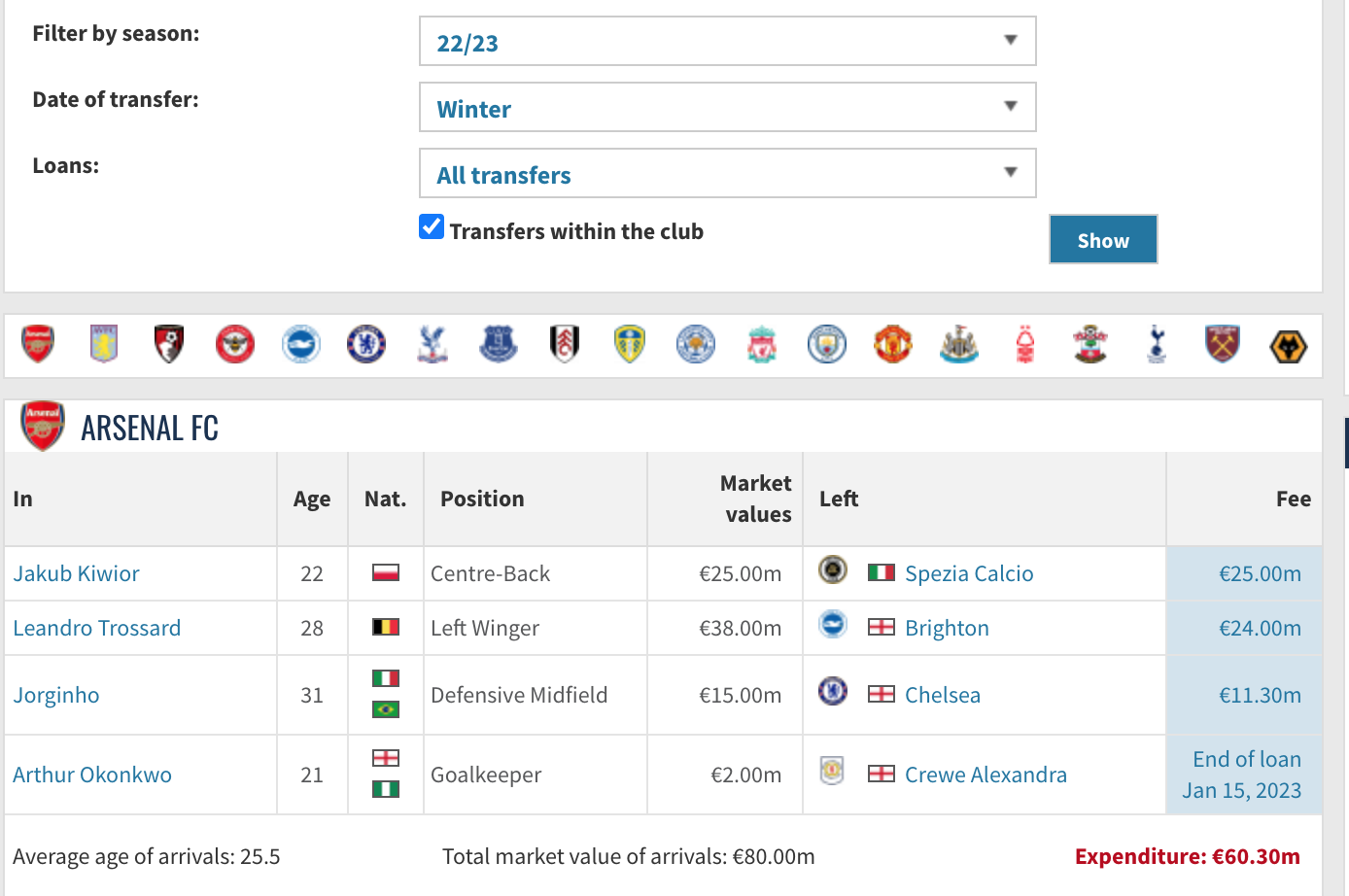Click the Newcastle United crest icon

959,344
